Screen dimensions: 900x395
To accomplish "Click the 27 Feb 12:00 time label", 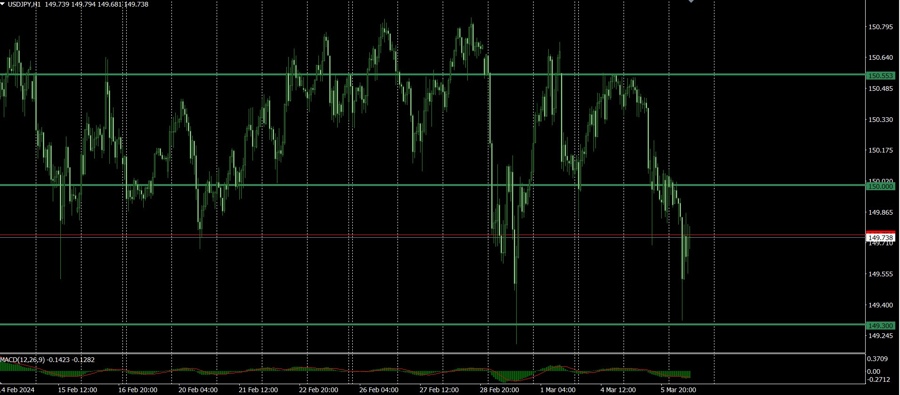I will click(439, 390).
